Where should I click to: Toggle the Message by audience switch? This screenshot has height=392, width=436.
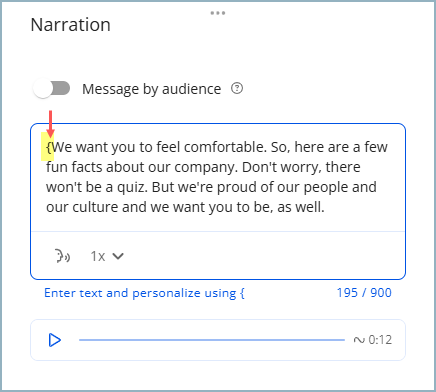pyautogui.click(x=52, y=89)
